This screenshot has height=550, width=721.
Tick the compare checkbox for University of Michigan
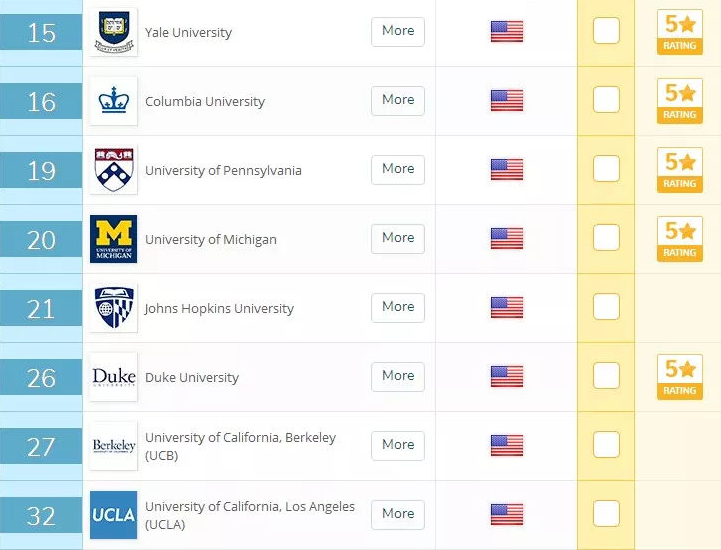coord(606,238)
